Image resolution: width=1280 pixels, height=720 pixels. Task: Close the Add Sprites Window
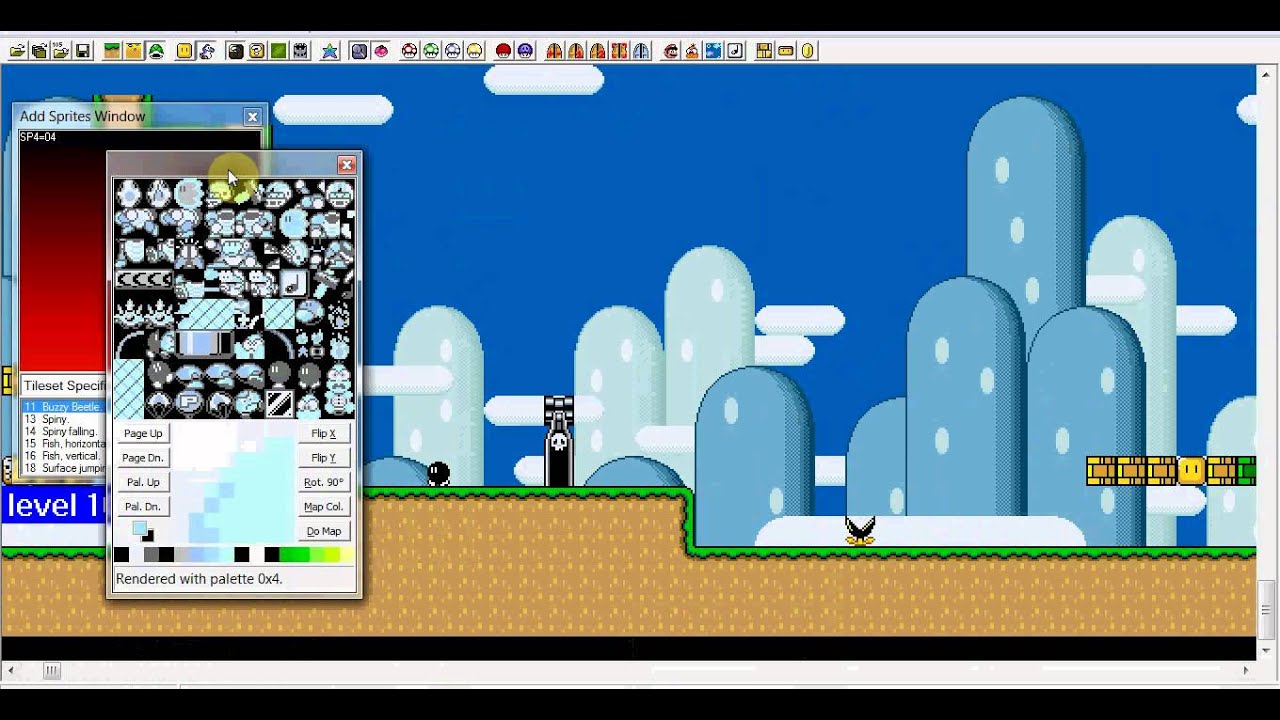[x=252, y=117]
